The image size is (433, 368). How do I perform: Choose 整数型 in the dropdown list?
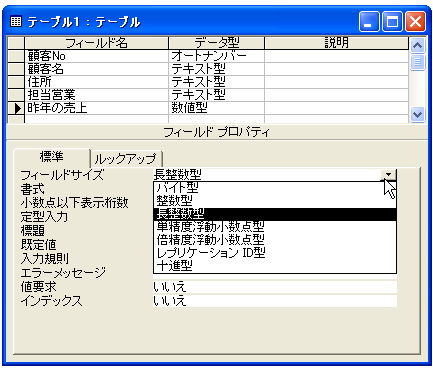coord(275,201)
